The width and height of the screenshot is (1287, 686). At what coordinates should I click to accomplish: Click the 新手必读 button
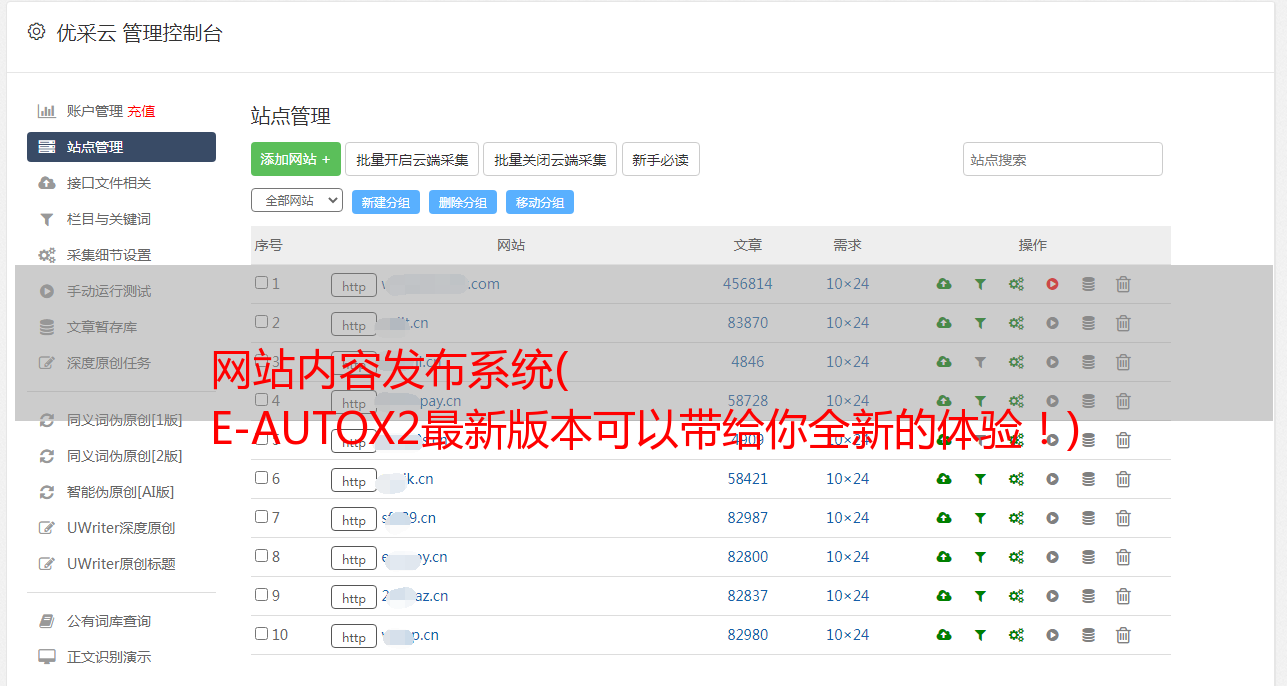click(661, 159)
